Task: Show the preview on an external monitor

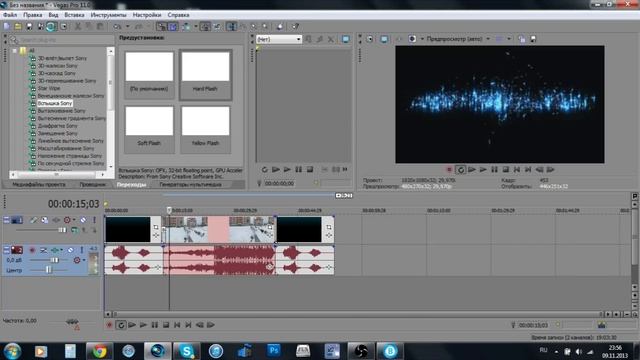Action: pyautogui.click(x=384, y=39)
